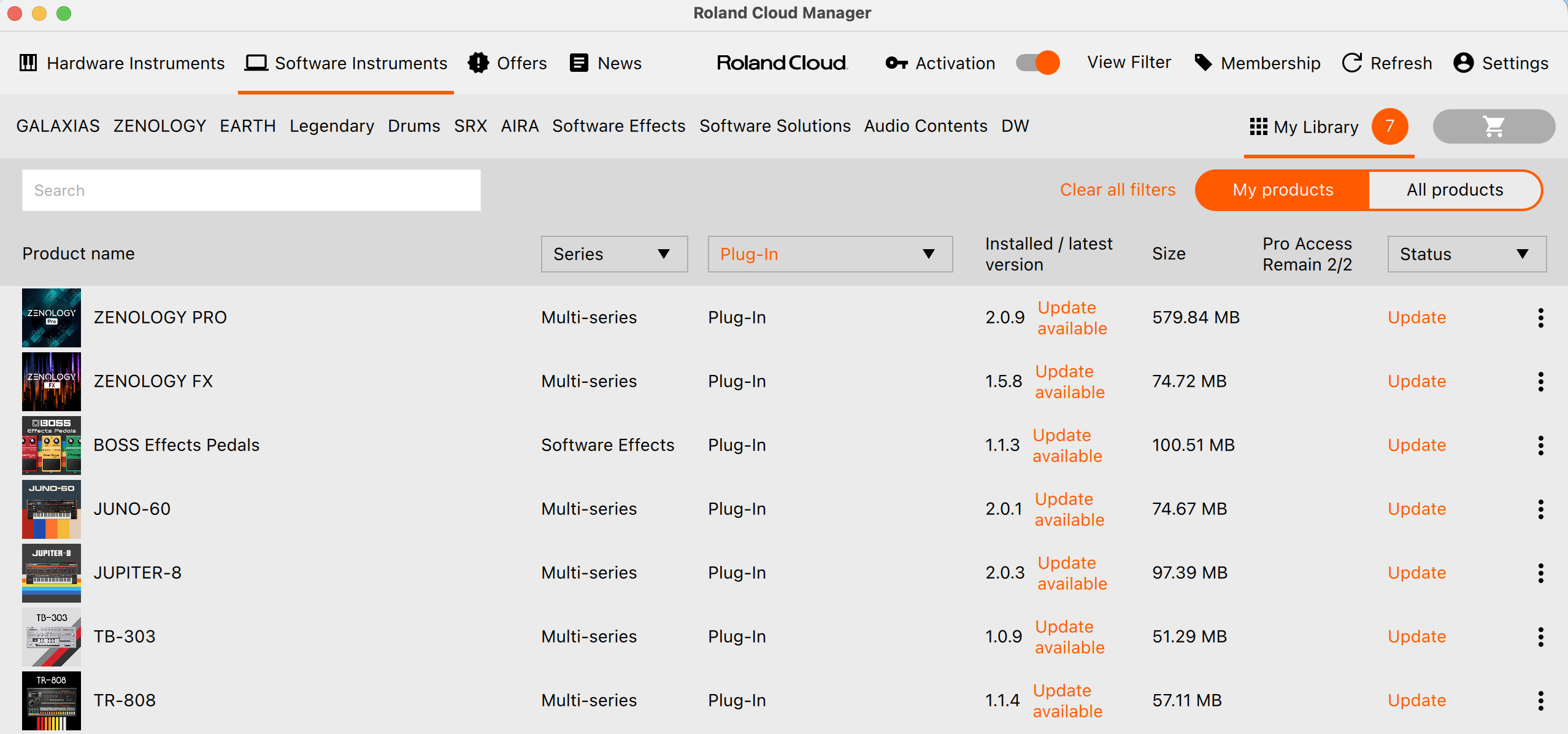Click the Settings account icon

click(1464, 63)
